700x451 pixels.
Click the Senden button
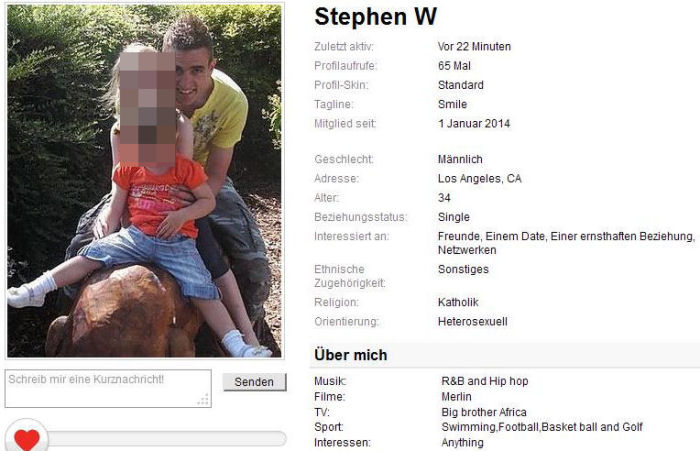254,382
